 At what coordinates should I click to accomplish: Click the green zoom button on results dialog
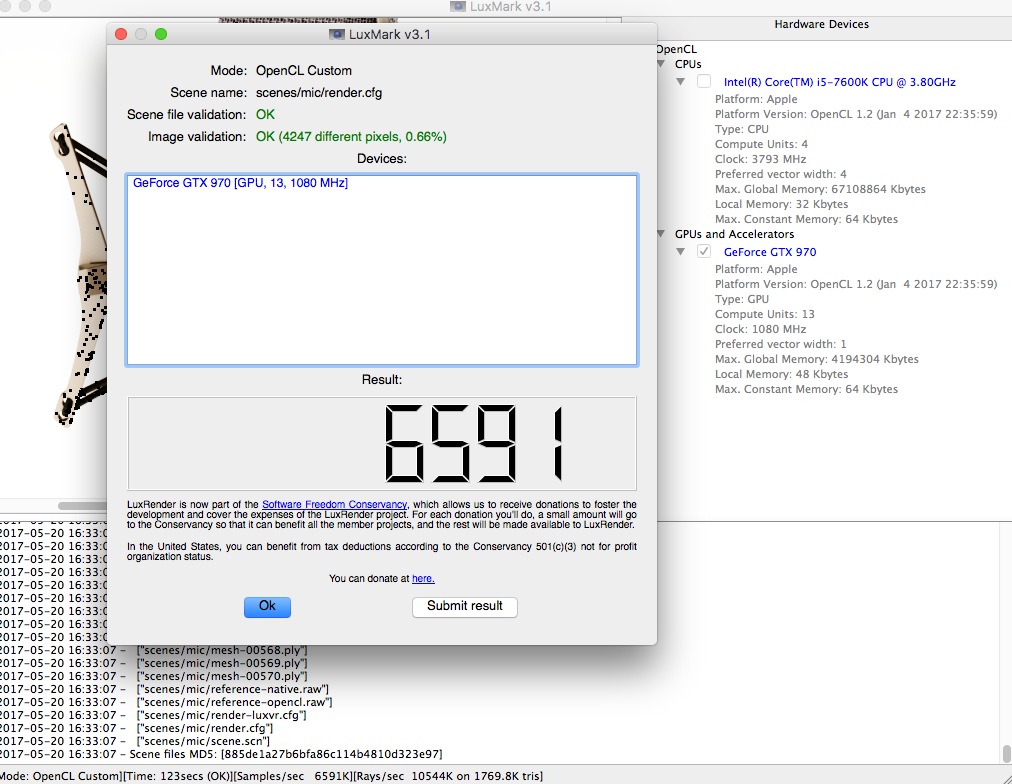161,34
